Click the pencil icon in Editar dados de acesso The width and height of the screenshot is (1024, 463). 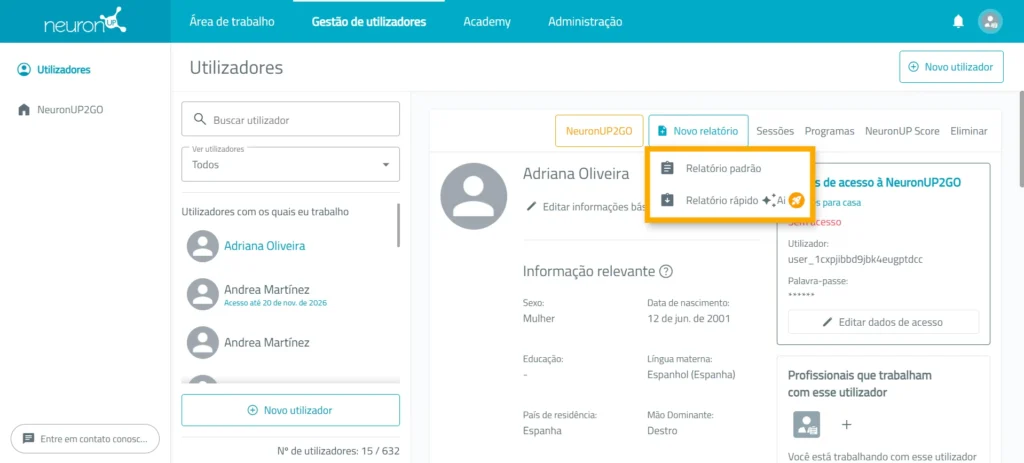(x=827, y=322)
